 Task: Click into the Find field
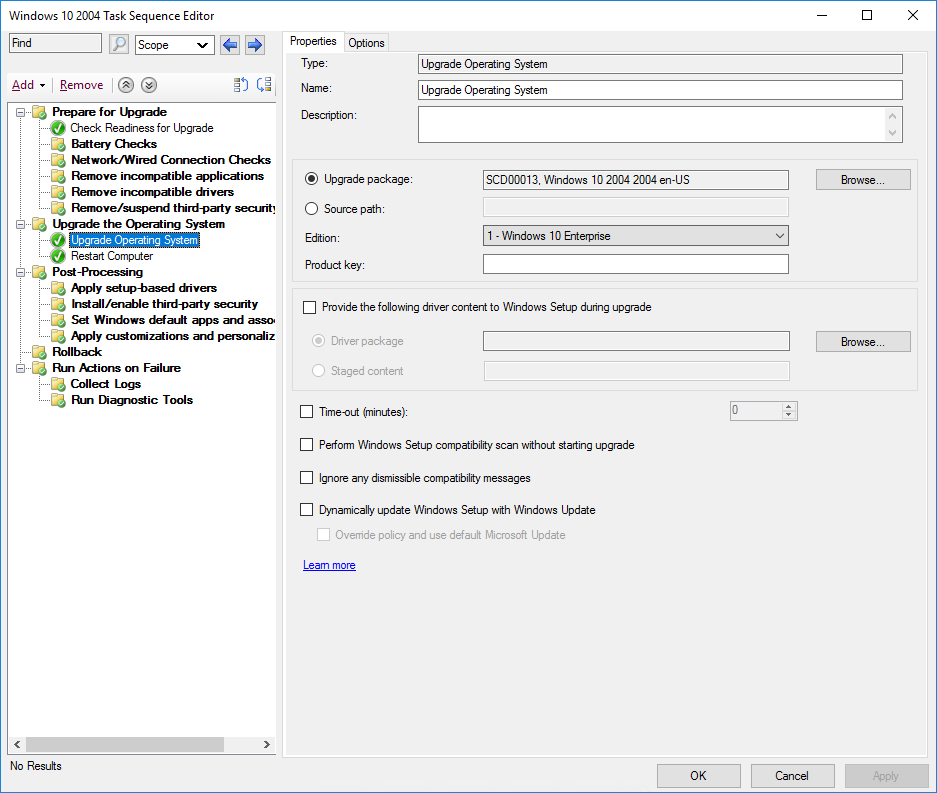[56, 43]
